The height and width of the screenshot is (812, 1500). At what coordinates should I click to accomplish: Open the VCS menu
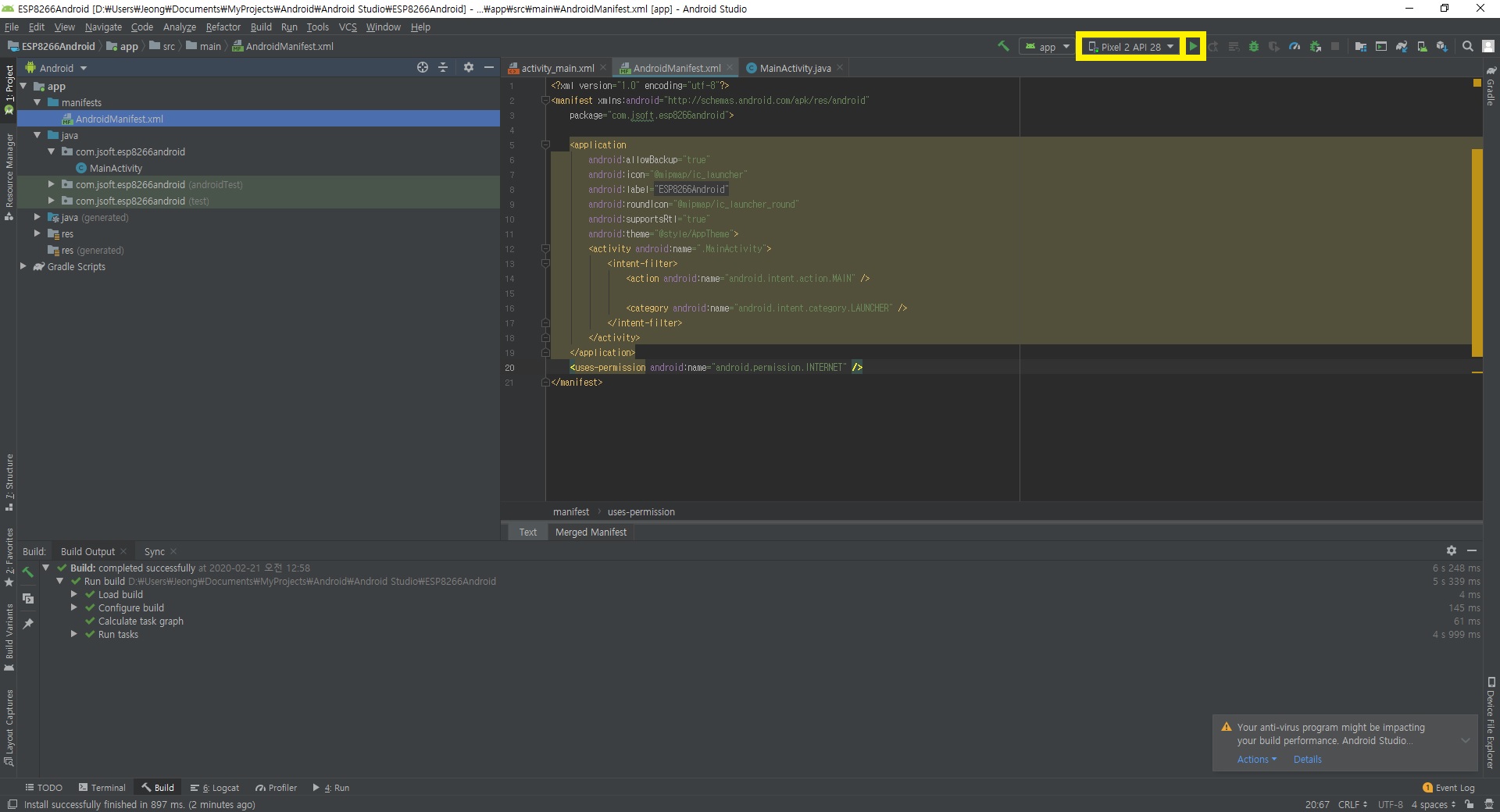tap(348, 27)
